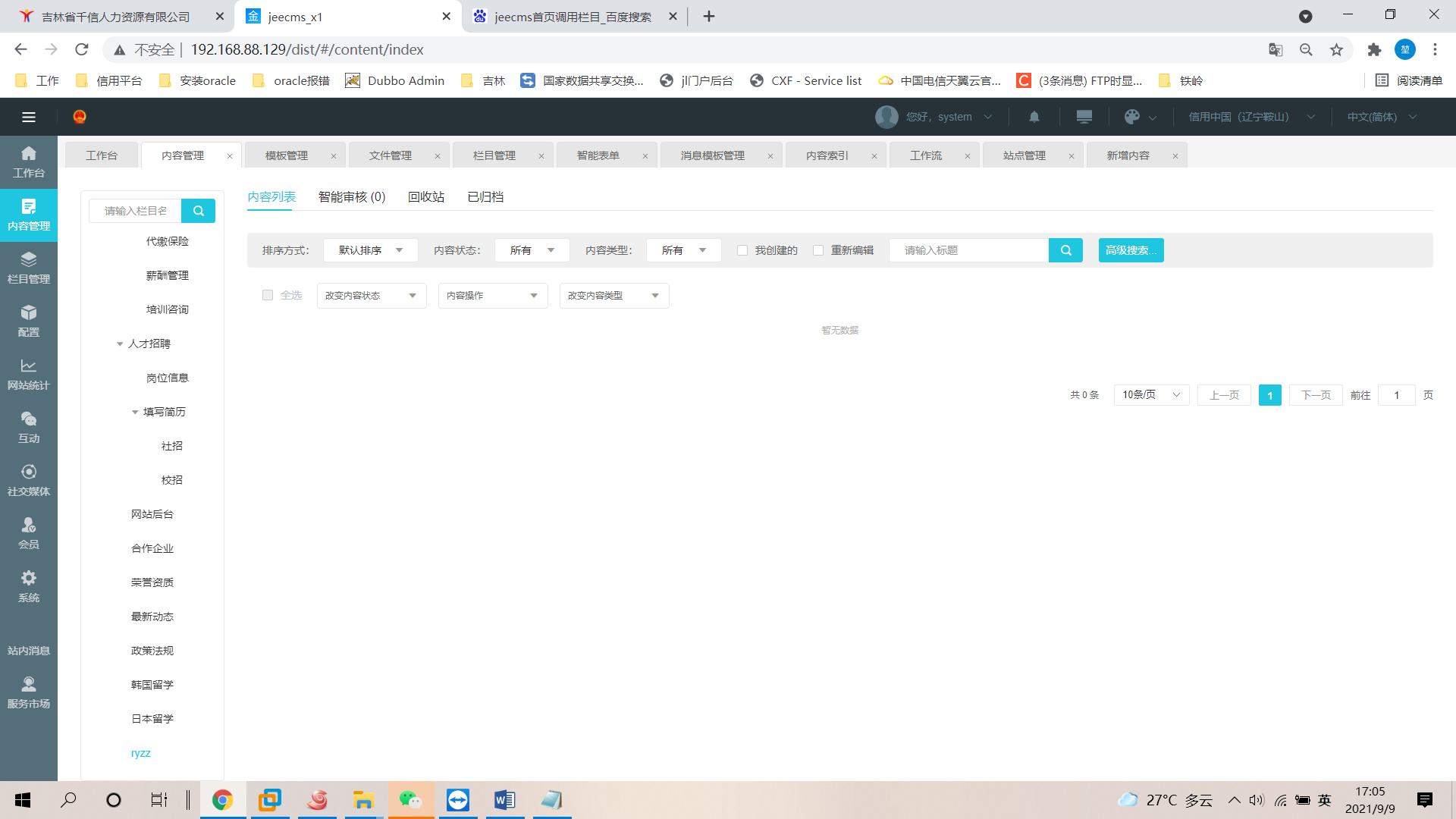Viewport: 1456px width, 819px height.
Task: Switch to the 回收站 tab
Action: coord(426,197)
